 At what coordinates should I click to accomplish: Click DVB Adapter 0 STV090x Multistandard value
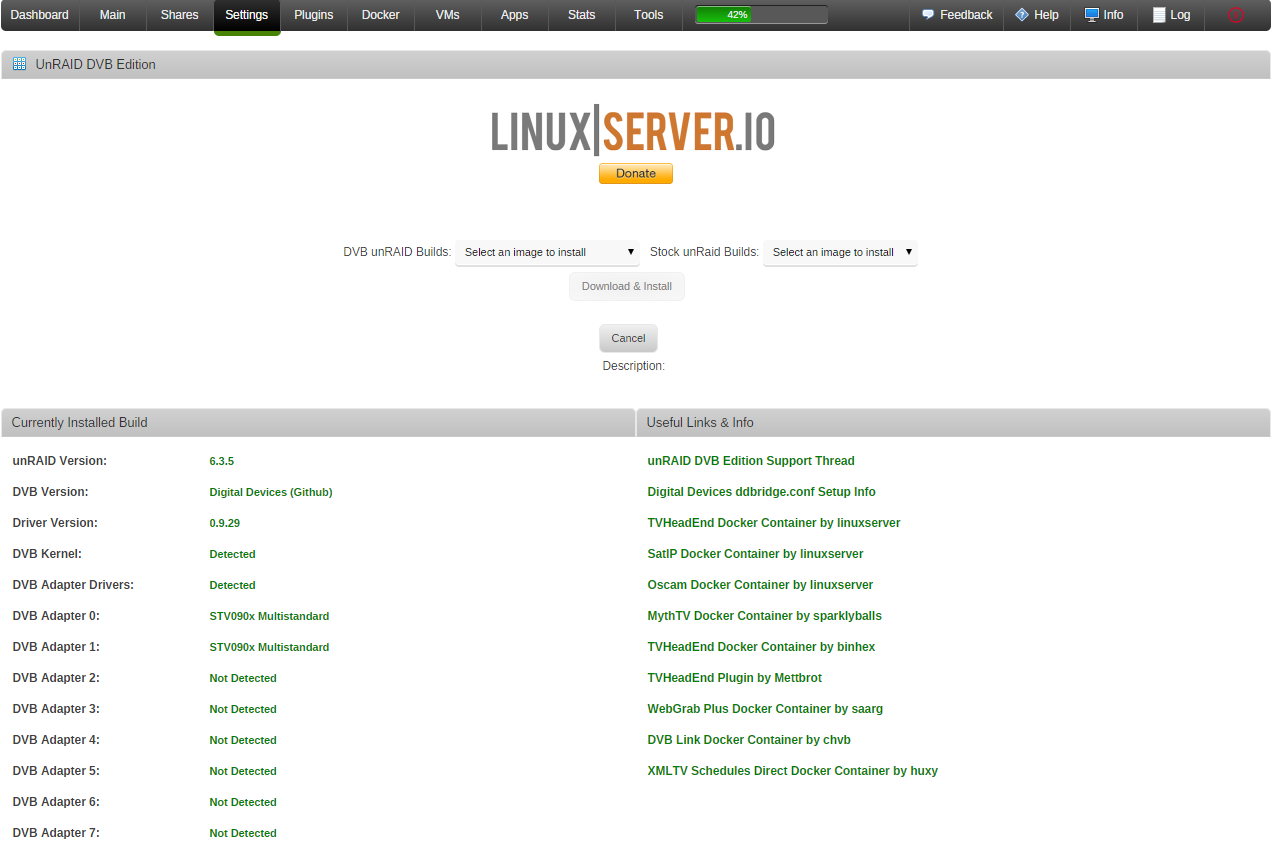tap(269, 617)
